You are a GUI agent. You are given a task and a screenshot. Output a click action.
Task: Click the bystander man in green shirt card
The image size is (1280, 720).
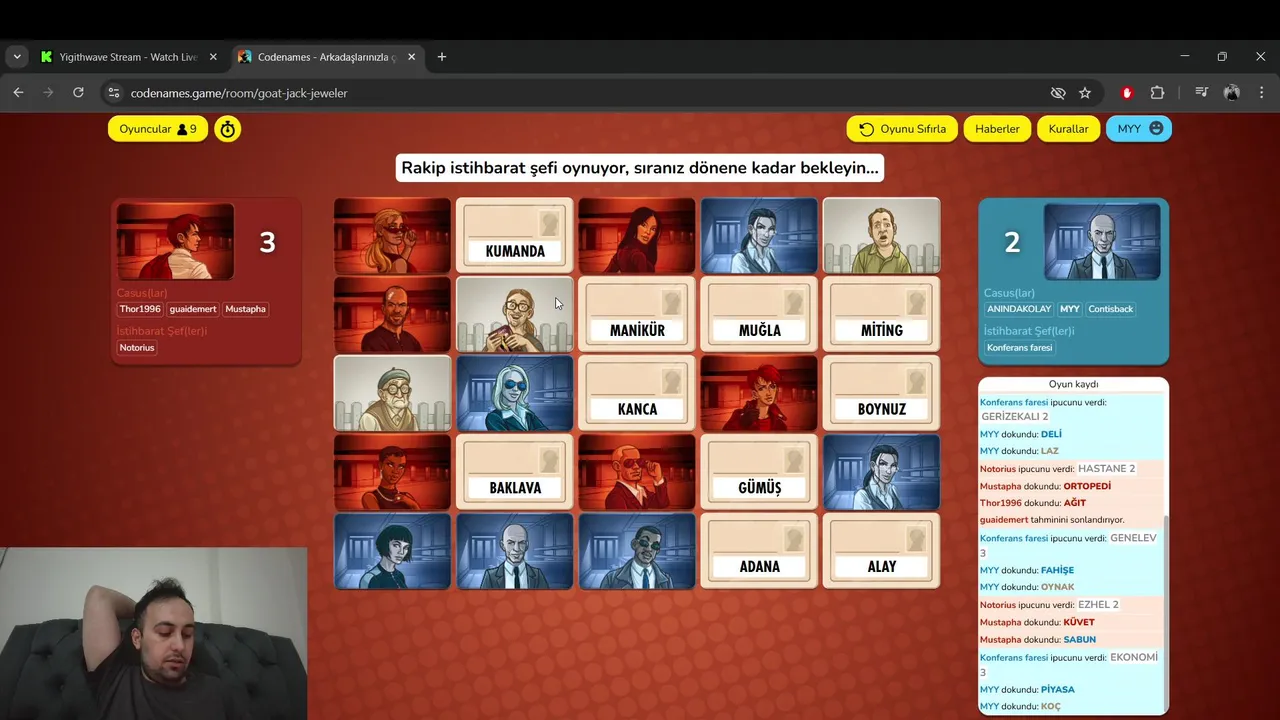point(881,235)
